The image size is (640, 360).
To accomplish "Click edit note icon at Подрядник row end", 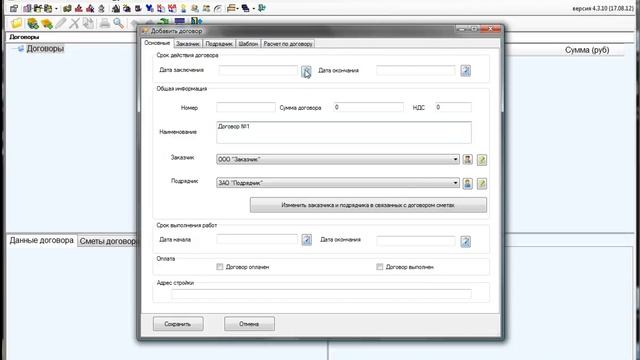I will tap(482, 183).
